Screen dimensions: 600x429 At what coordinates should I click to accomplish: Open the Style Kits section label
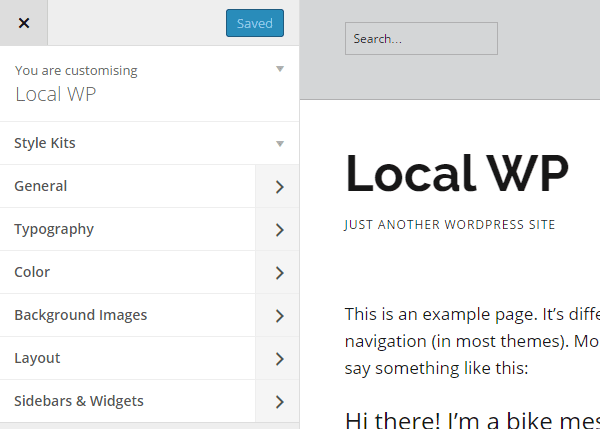pos(45,143)
